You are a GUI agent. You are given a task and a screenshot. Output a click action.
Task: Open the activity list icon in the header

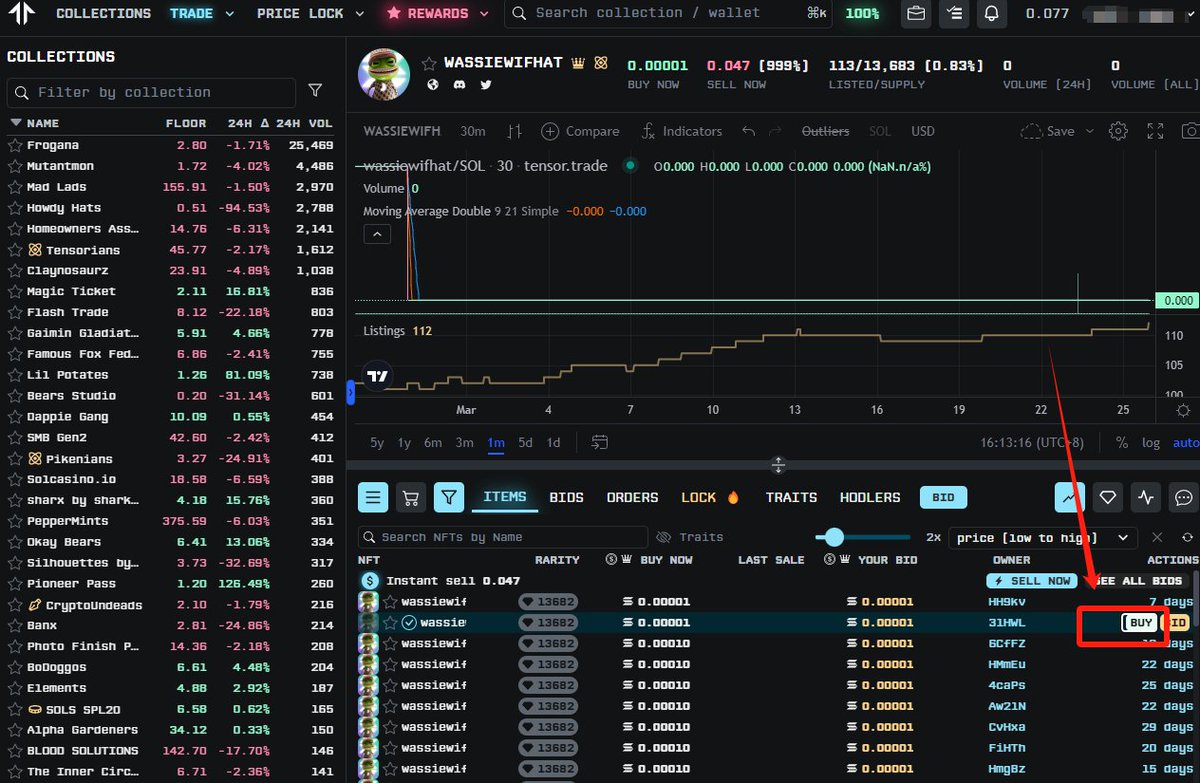(x=953, y=14)
